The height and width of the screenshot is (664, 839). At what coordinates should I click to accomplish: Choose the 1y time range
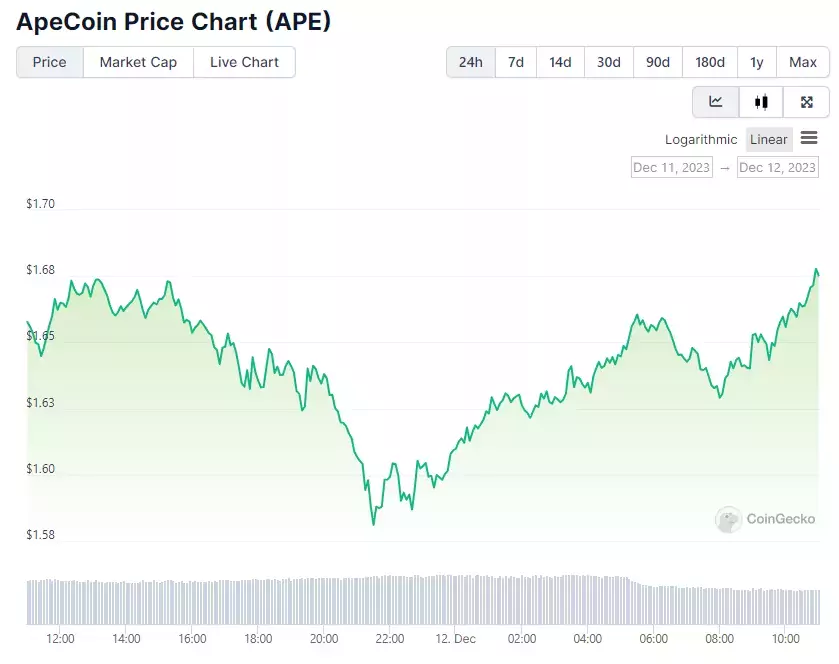[x=757, y=62]
